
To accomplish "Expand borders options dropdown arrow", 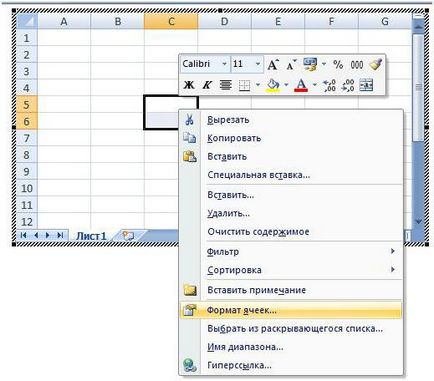I will click(258, 85).
